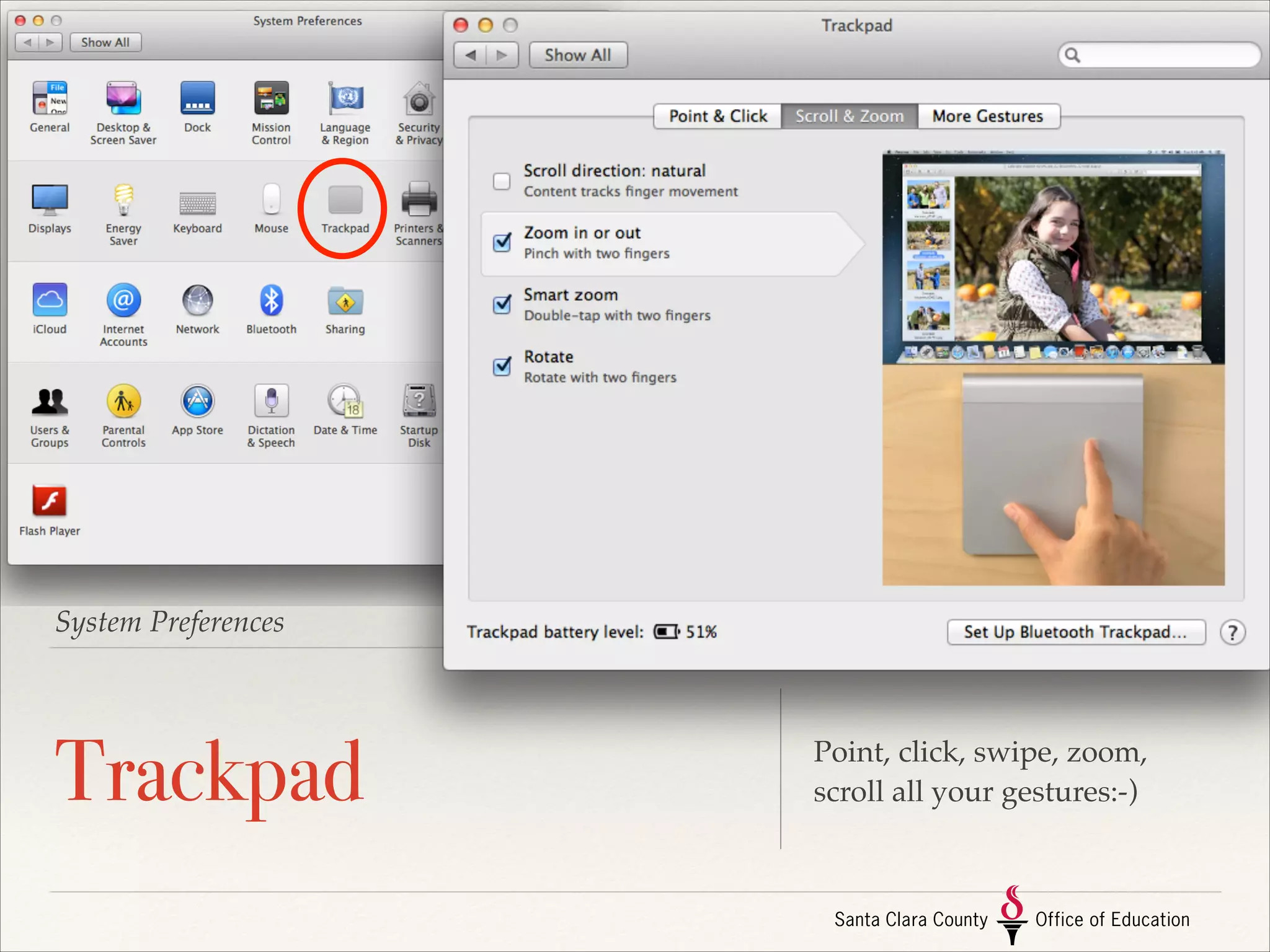Focus the Trackpad window search field
Viewport: 1270px width, 952px height.
click(x=1159, y=55)
